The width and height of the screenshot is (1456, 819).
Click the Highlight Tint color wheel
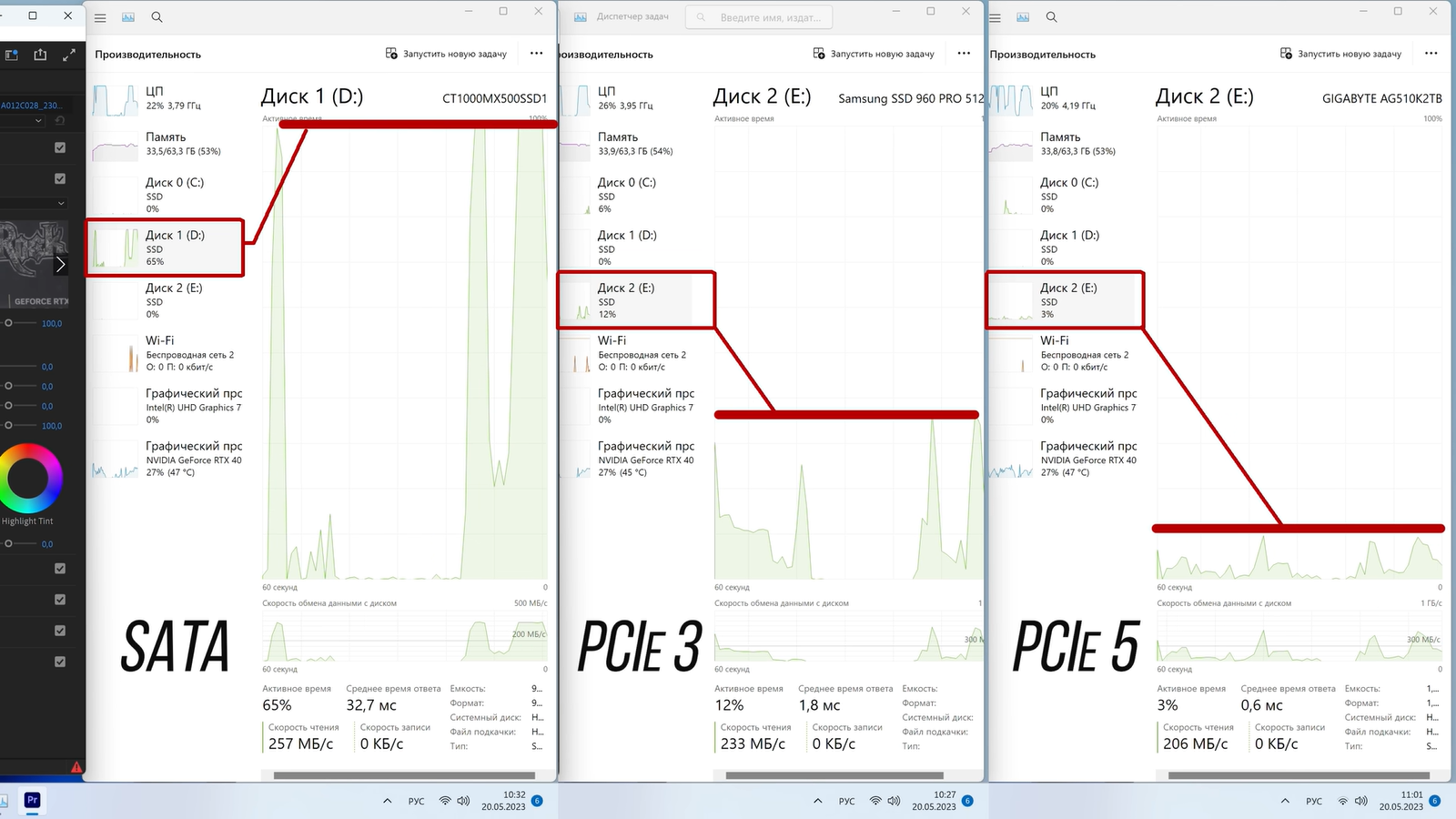pyautogui.click(x=30, y=477)
